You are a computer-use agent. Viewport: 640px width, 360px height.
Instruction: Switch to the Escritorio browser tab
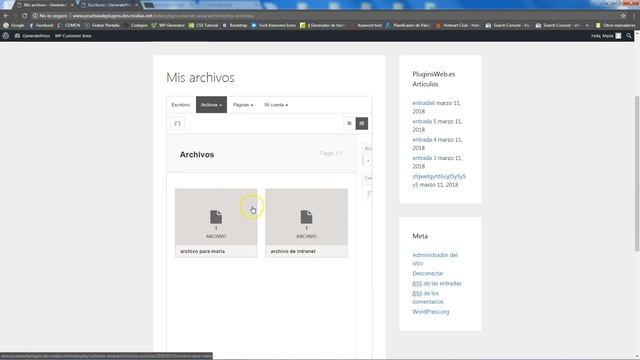(x=109, y=5)
